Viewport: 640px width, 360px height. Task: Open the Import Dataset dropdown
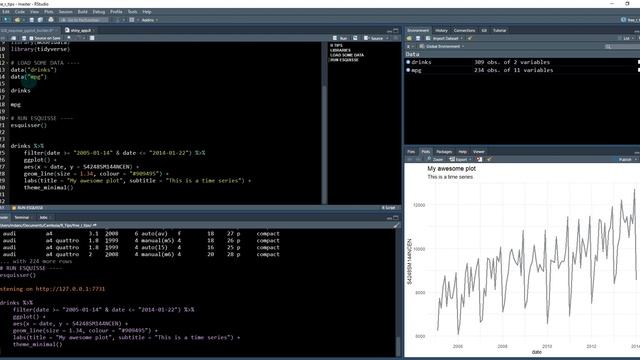[444, 38]
